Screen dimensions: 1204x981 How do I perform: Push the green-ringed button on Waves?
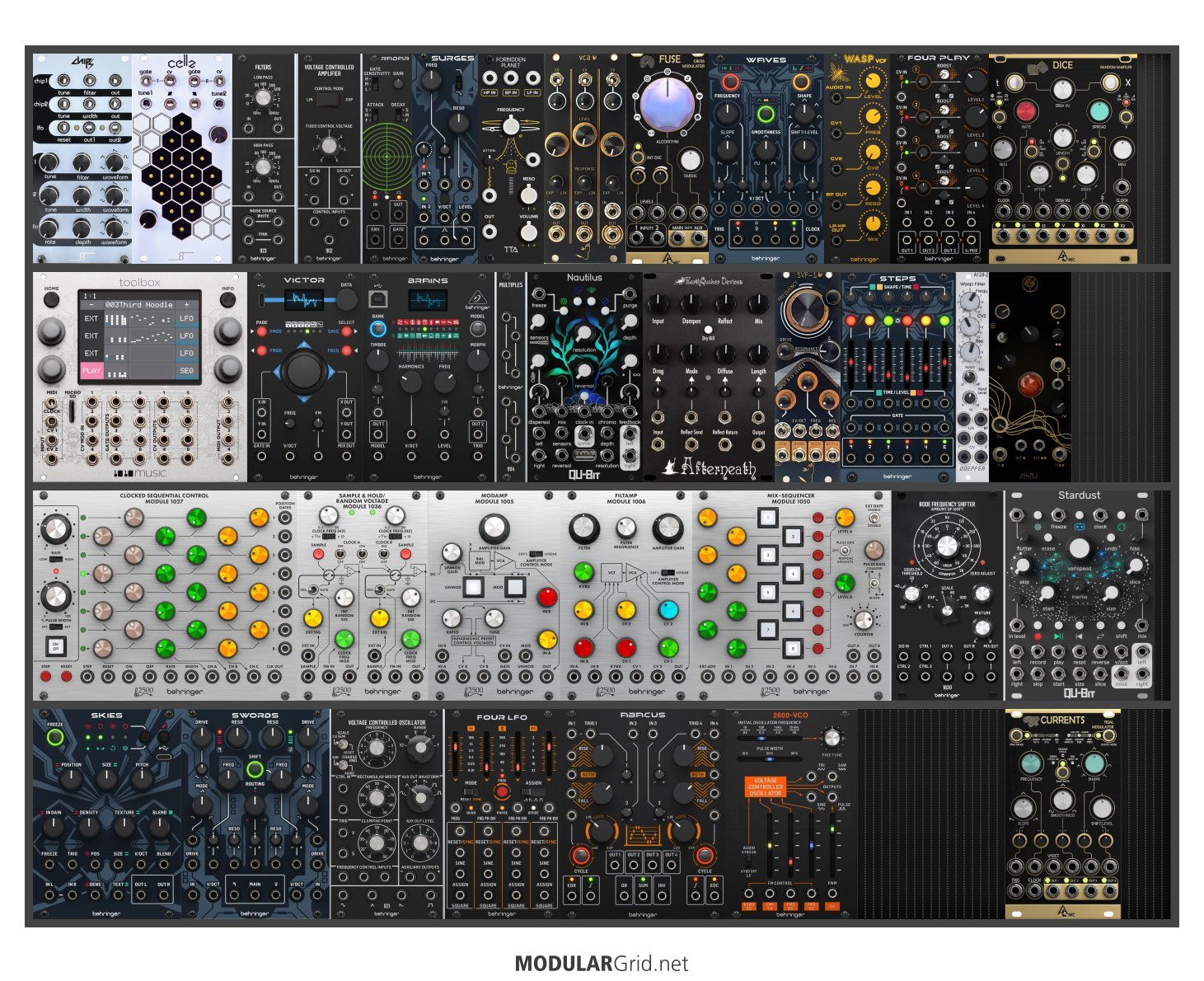[766, 114]
